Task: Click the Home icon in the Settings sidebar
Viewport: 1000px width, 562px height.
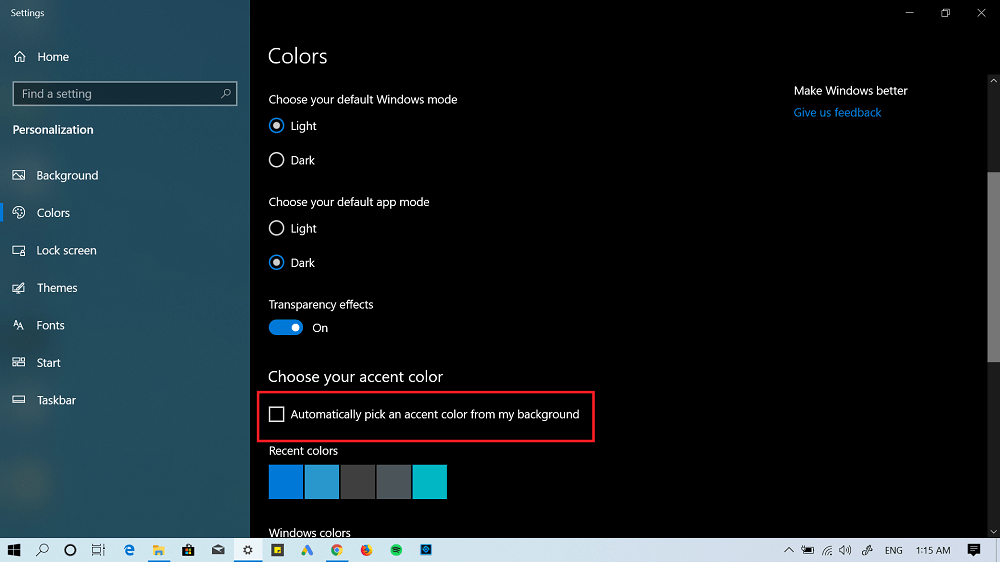Action: (20, 57)
